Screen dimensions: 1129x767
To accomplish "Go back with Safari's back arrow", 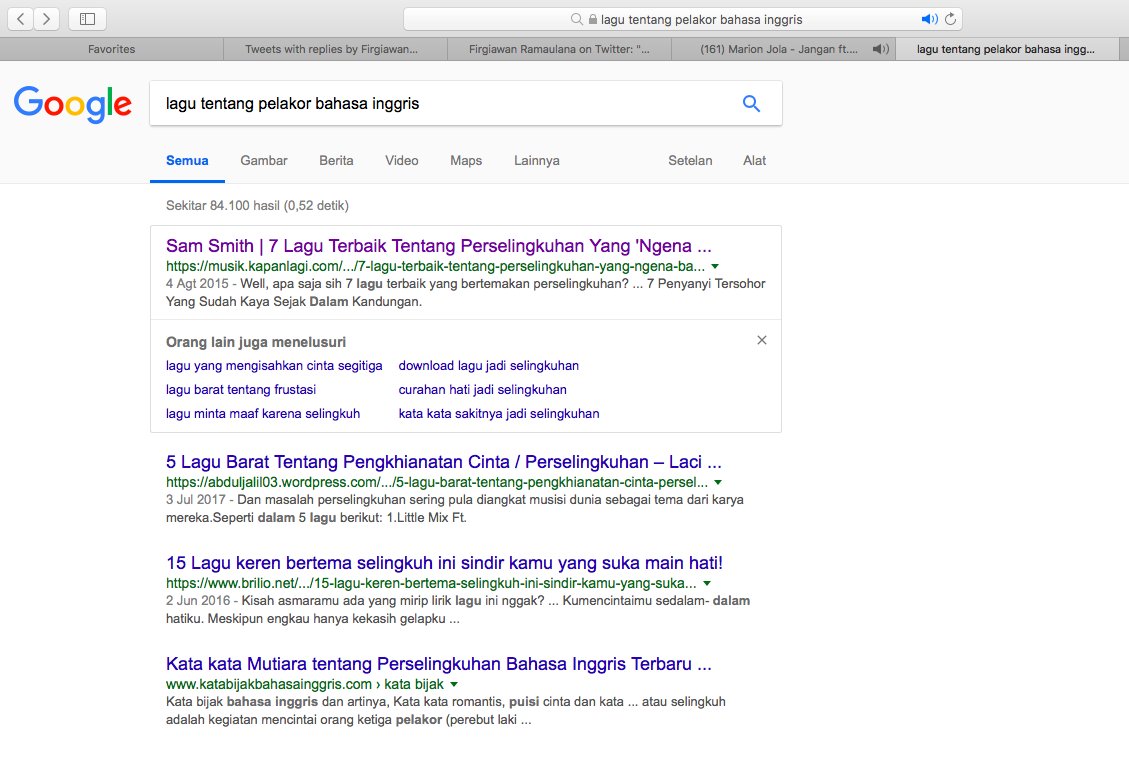I will pyautogui.click(x=21, y=19).
